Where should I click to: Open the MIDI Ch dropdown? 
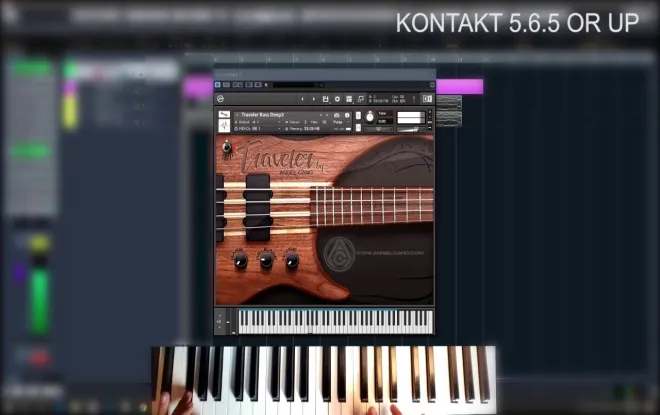(x=259, y=128)
